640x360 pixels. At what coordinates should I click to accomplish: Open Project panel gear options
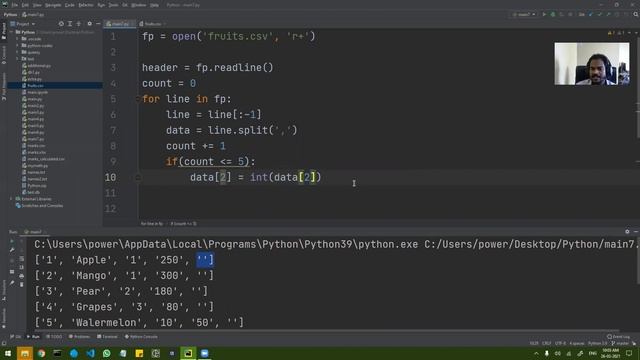(x=90, y=24)
